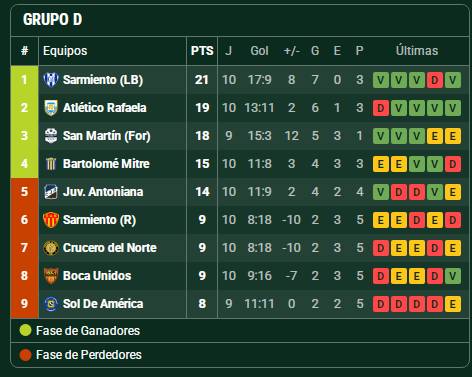Viewport: 472px width, 377px height.
Task: Open the Sarmiento (LB) team link
Action: (103, 80)
